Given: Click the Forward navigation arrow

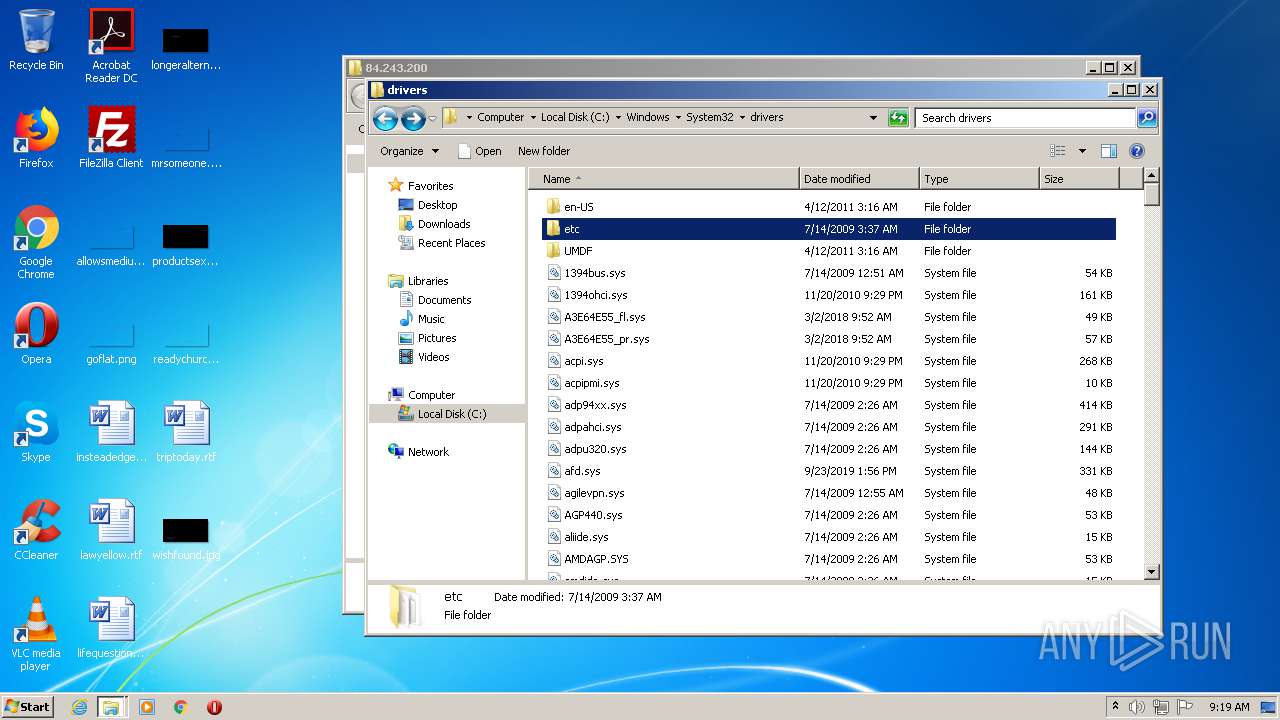Looking at the screenshot, I should [413, 119].
